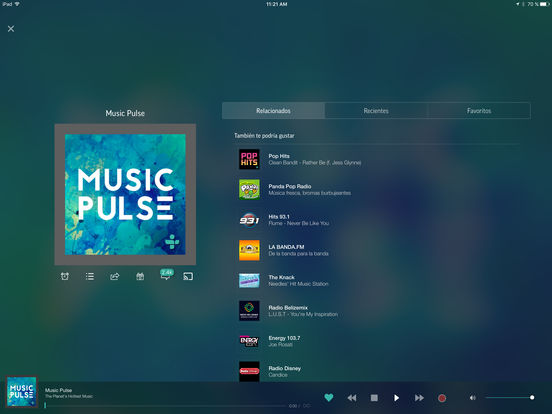
Task: Open comments with 2.4k badge
Action: coord(166,275)
